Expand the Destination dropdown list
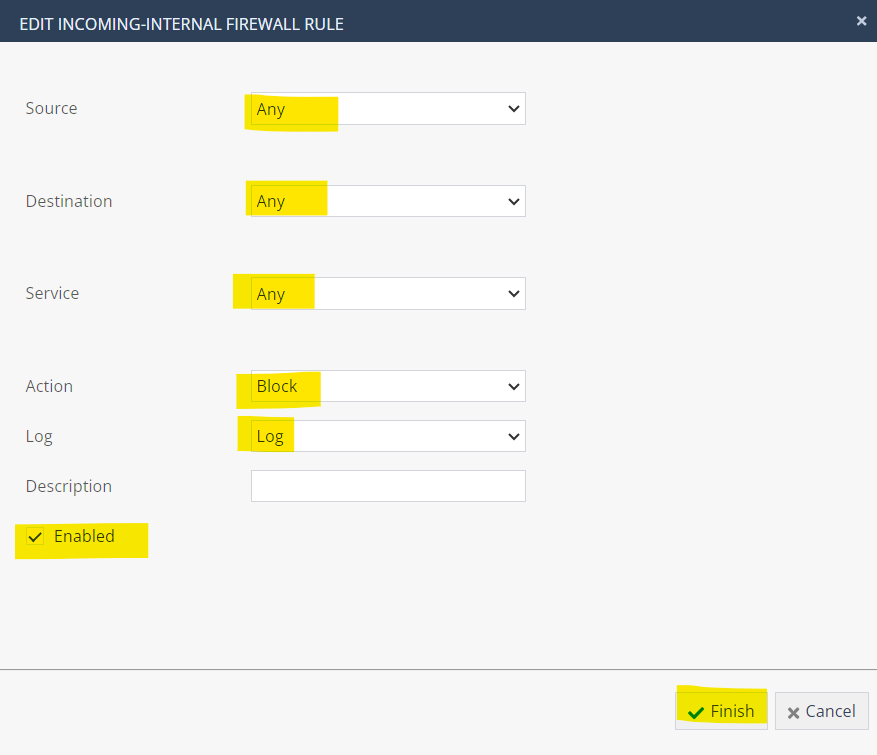The width and height of the screenshot is (877, 755). pos(387,201)
